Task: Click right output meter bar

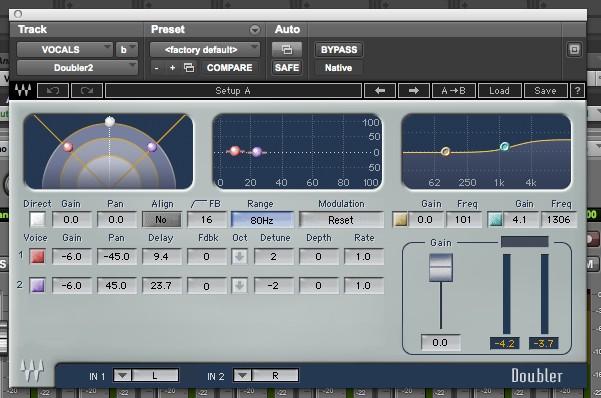Action: pos(545,294)
